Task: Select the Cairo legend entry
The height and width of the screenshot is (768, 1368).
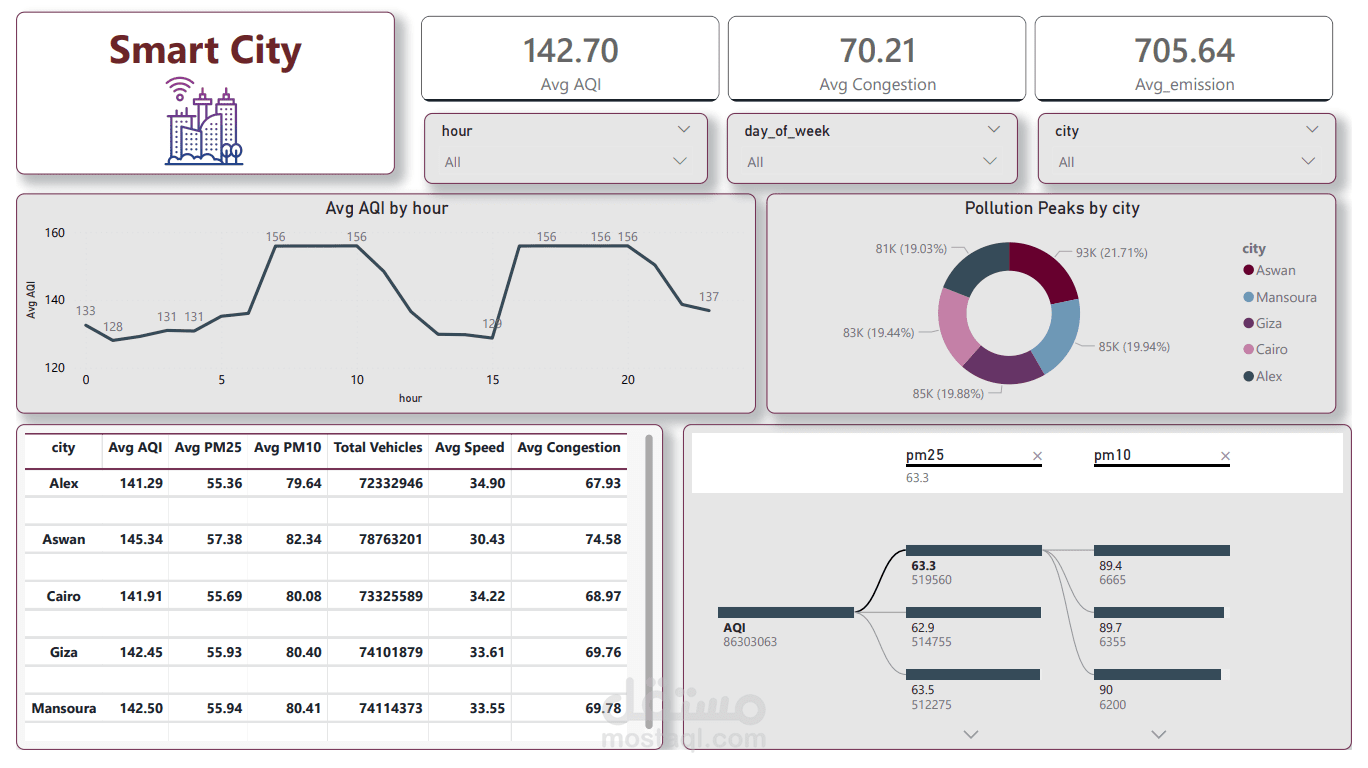Action: point(1265,349)
